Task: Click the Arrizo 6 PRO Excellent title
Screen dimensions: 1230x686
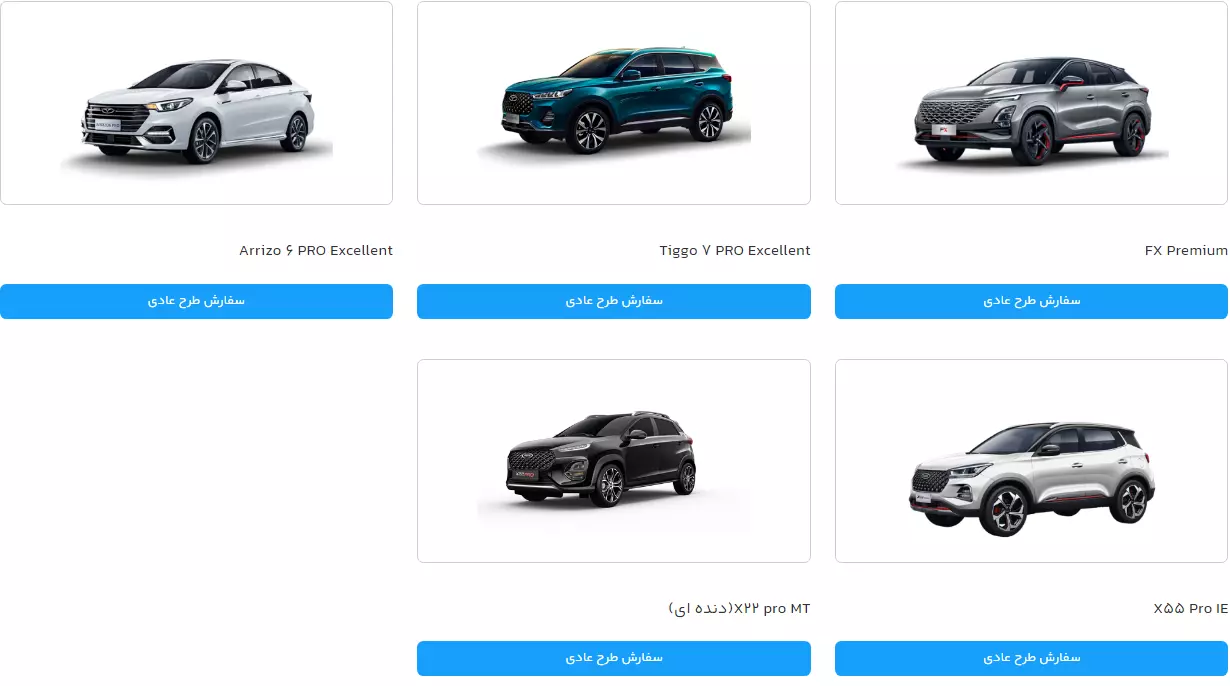Action: point(316,250)
